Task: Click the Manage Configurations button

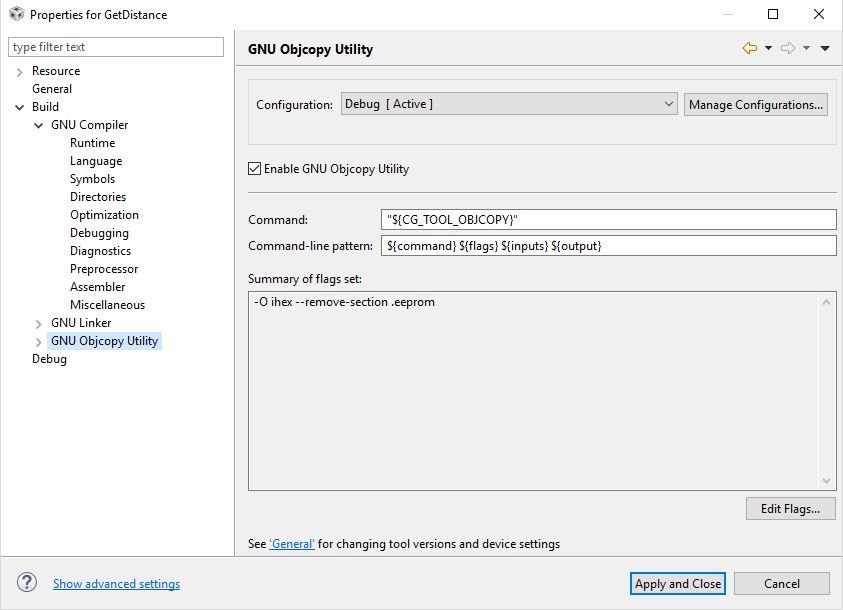Action: [756, 104]
